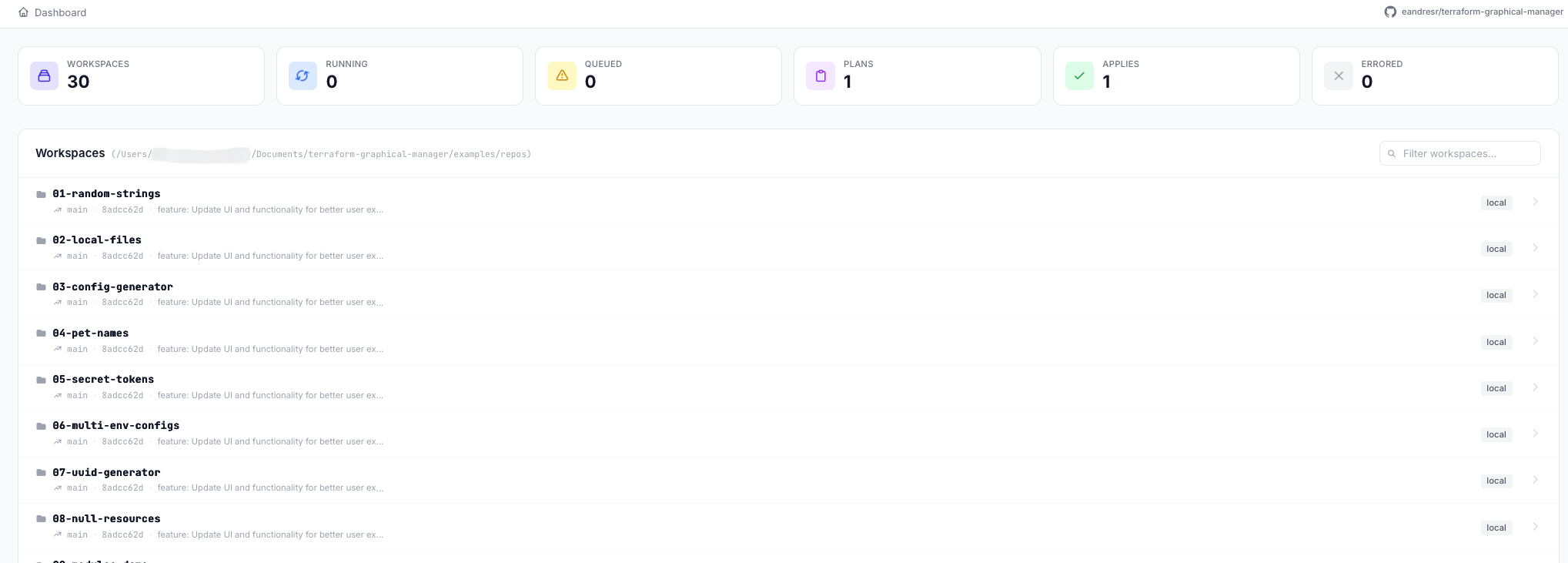Expand 06-multi-env-configs with its chevron arrow

1535,434
